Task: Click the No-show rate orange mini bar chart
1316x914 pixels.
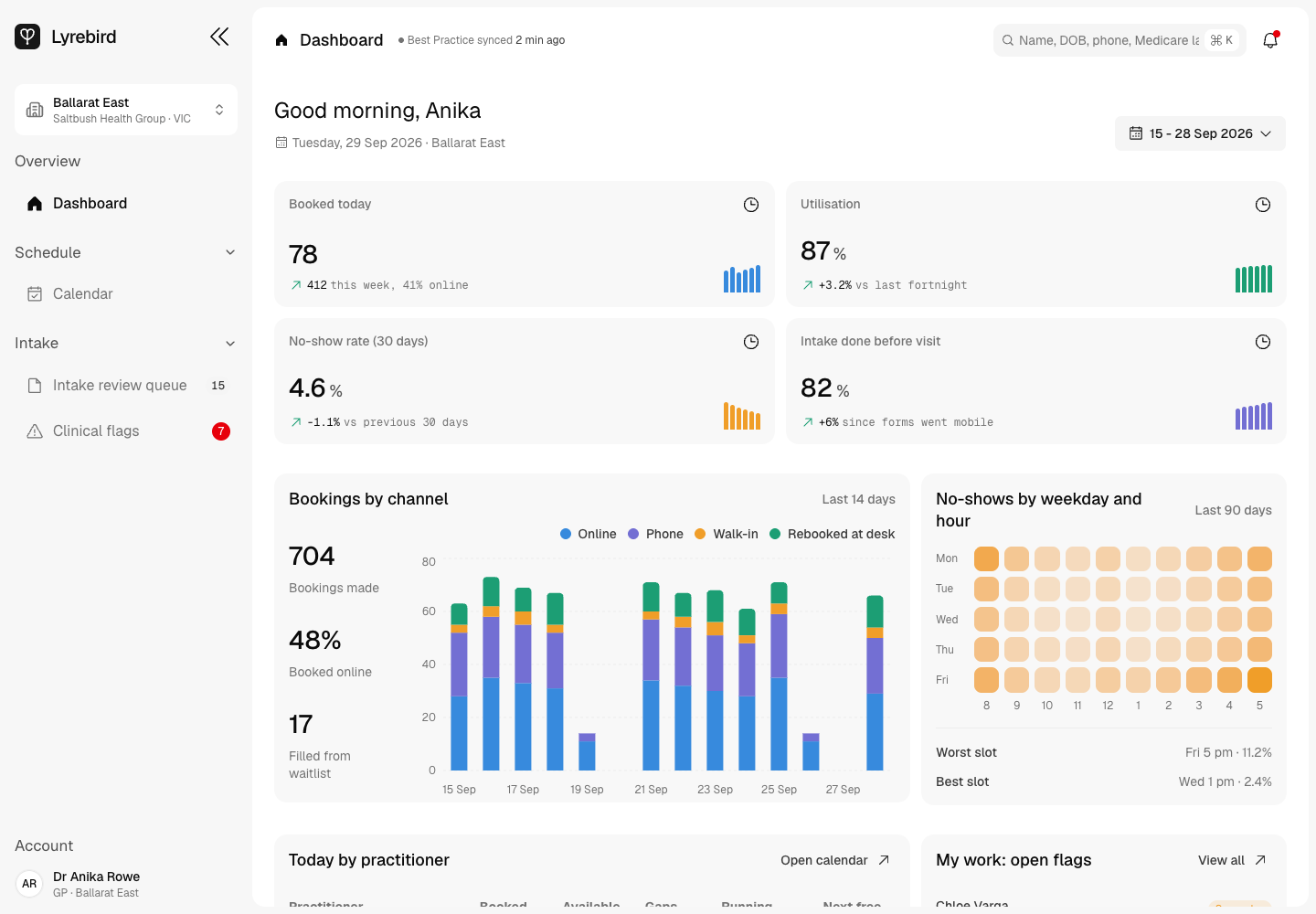Action: [742, 416]
